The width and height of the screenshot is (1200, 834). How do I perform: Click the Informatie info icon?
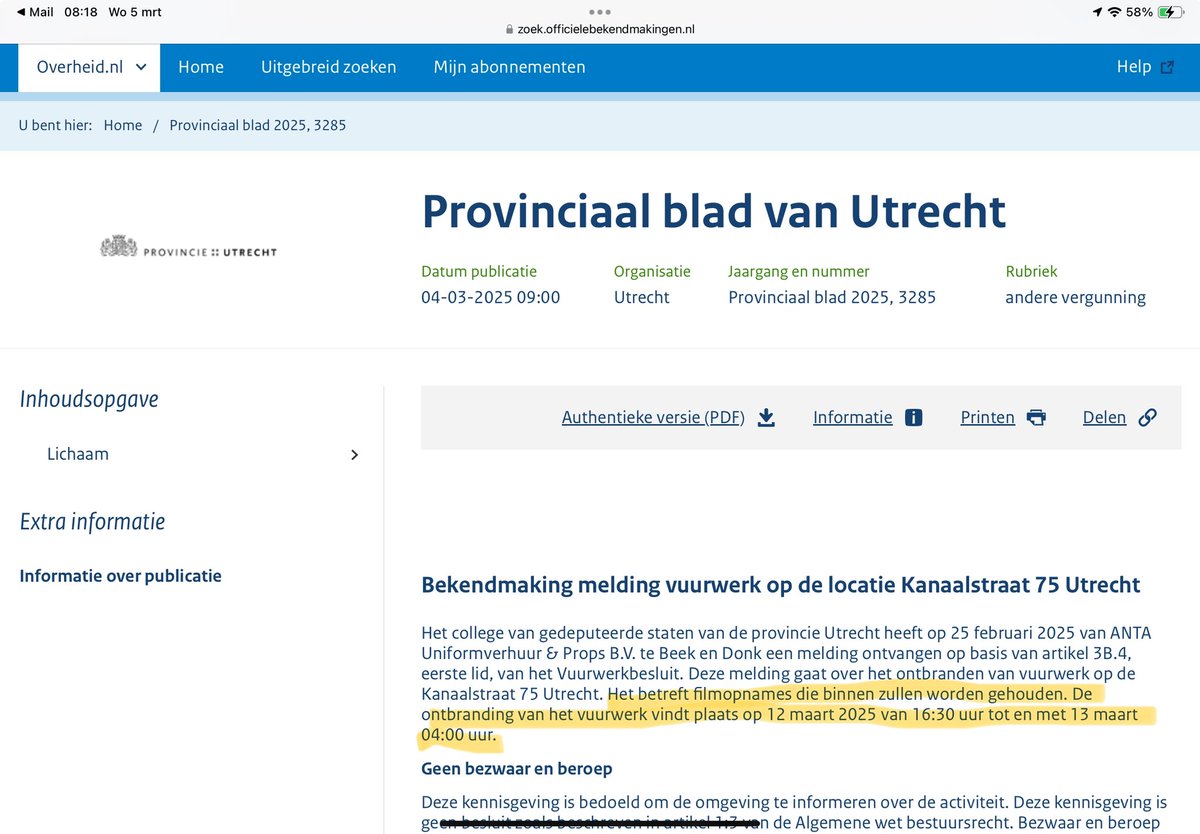(x=913, y=417)
